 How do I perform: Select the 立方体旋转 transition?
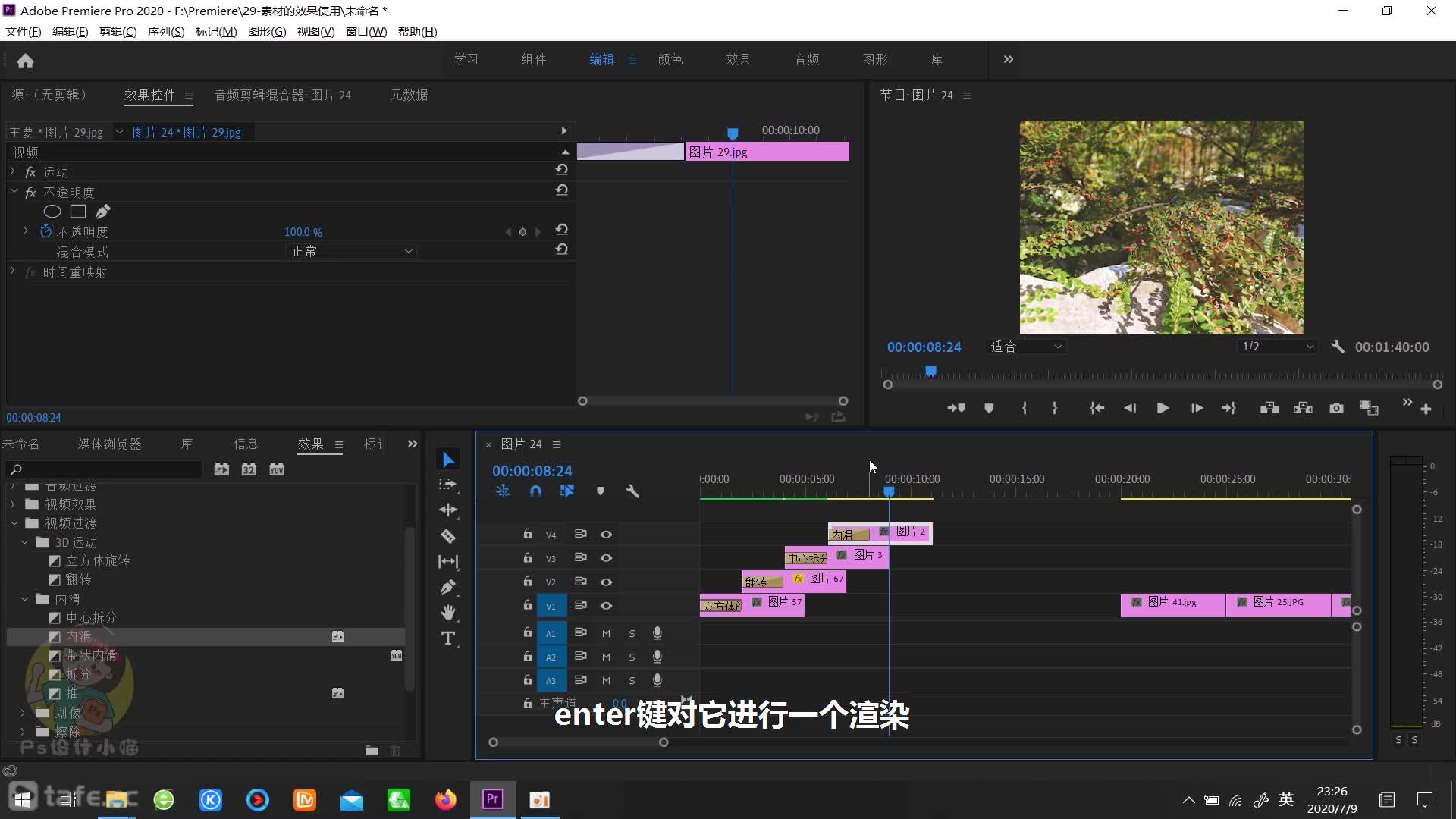[x=97, y=560]
